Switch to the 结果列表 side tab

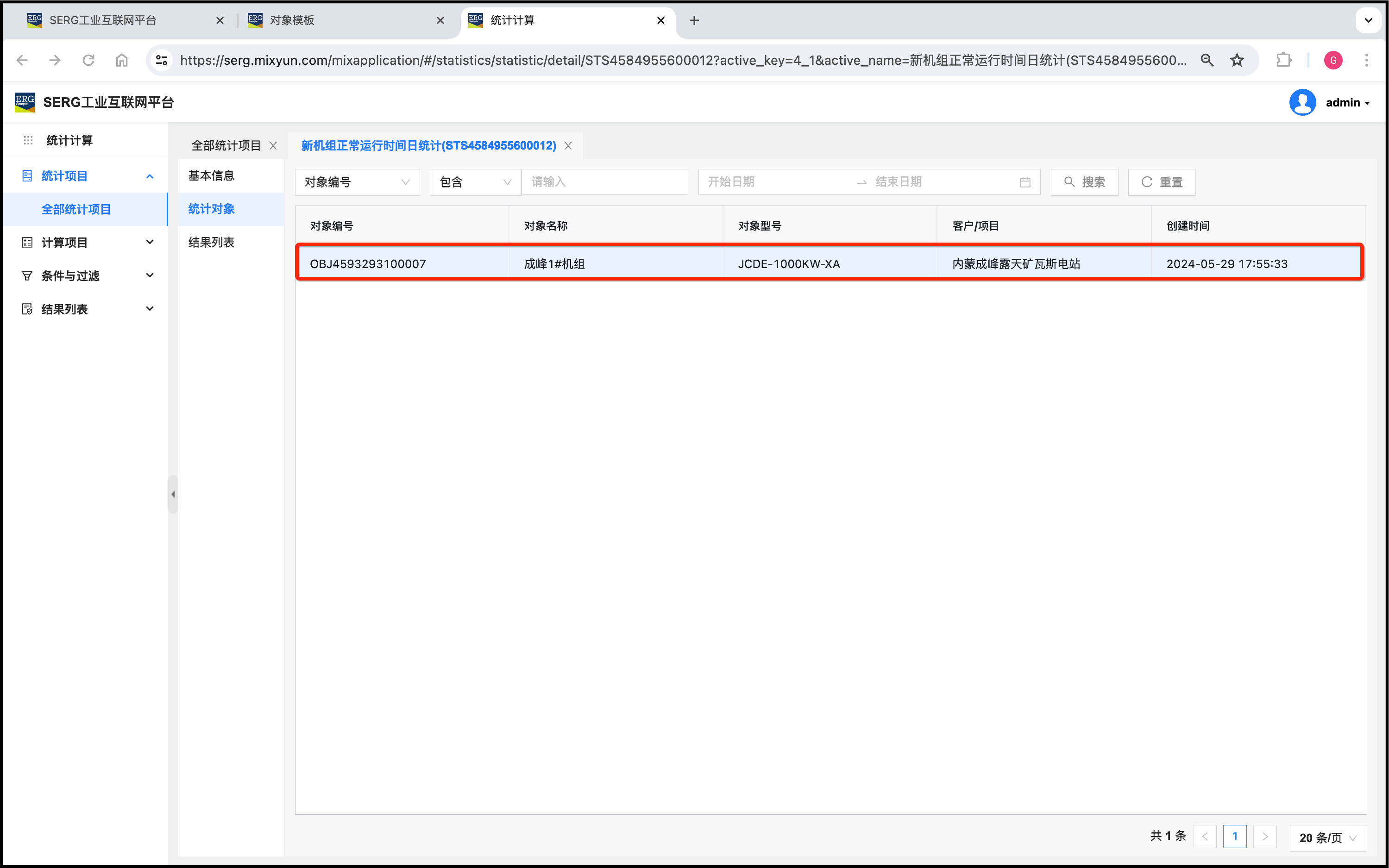211,242
